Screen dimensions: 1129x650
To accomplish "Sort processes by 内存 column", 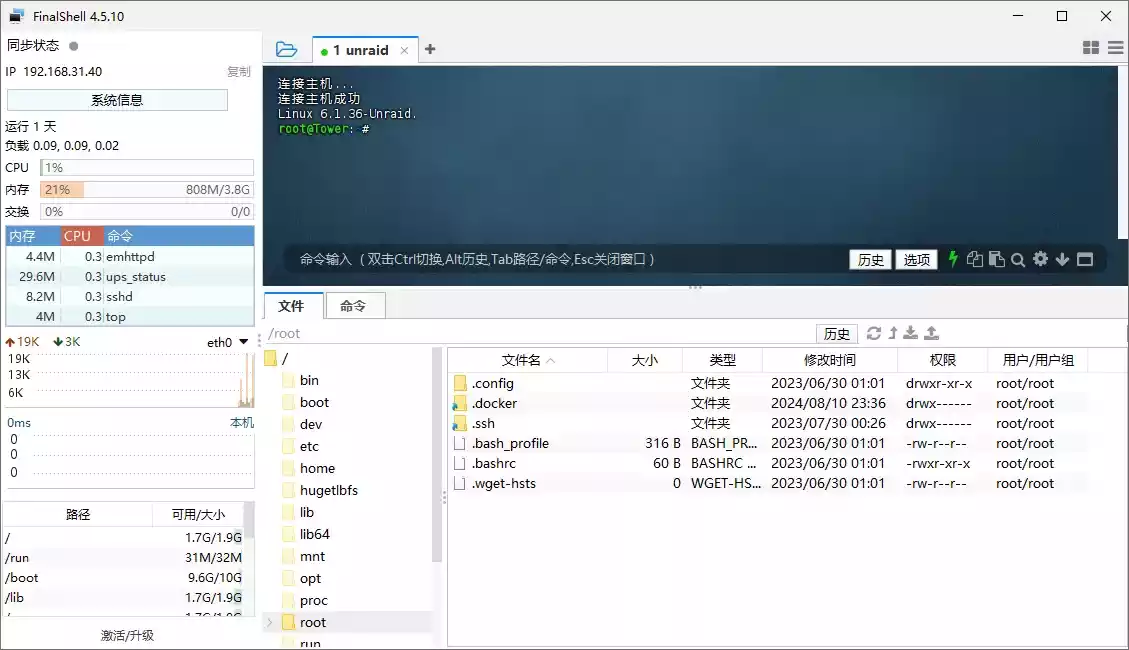I will click(x=33, y=236).
